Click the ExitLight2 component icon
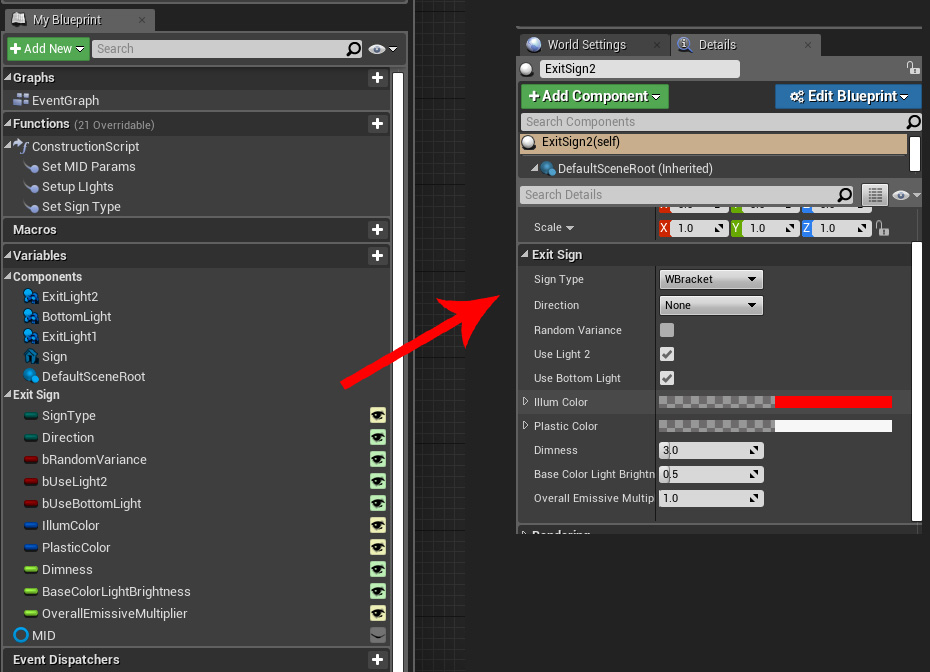Image resolution: width=930 pixels, height=672 pixels. pos(31,296)
